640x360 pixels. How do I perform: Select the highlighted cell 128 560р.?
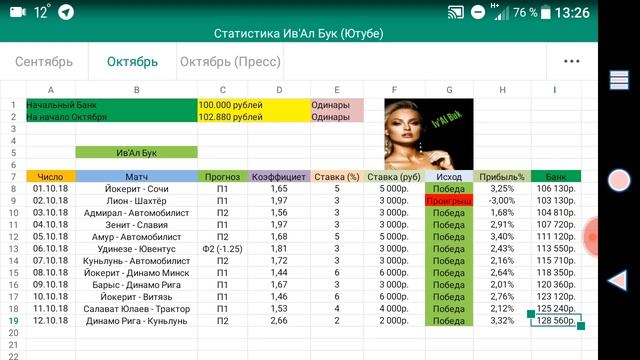click(556, 321)
